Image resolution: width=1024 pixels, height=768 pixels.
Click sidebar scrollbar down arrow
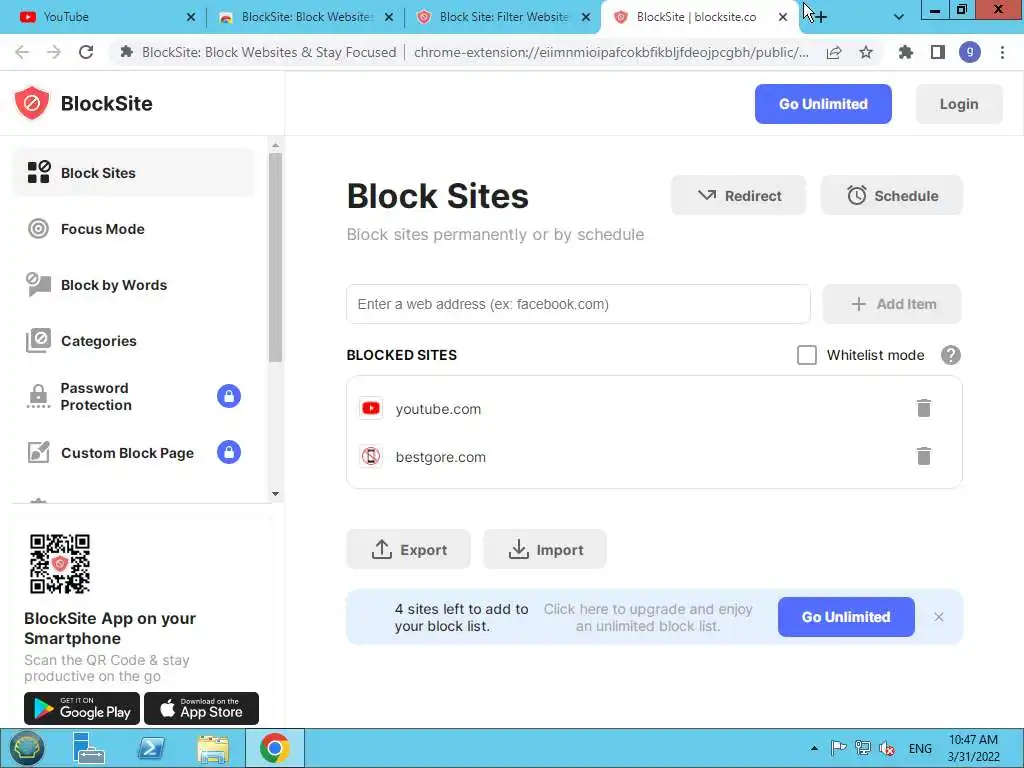275,494
